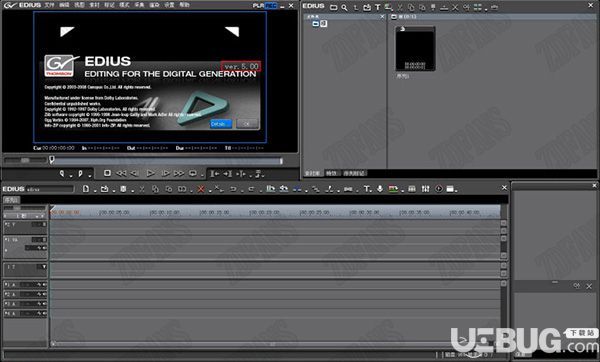Select the sequence tab above the timeline
This screenshot has height=362, width=600.
coord(11,200)
